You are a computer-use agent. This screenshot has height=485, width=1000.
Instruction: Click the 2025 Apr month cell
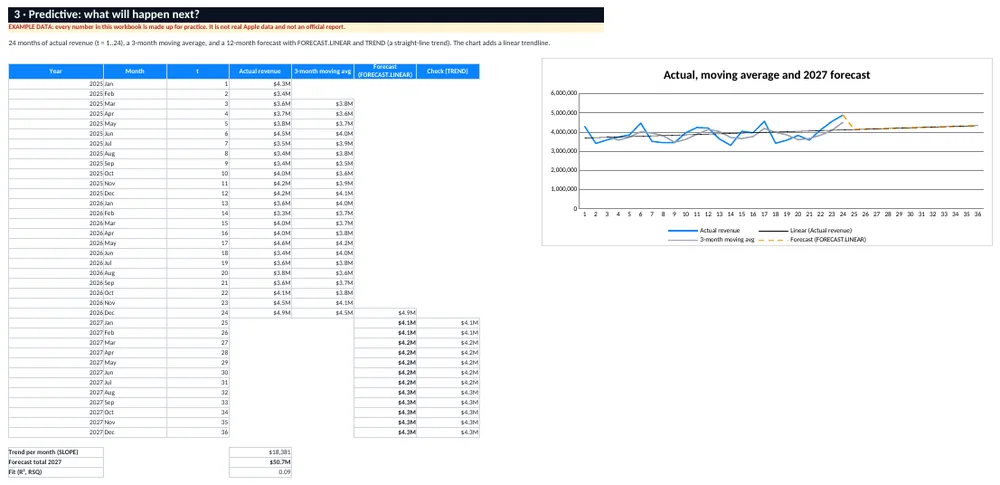135,113
